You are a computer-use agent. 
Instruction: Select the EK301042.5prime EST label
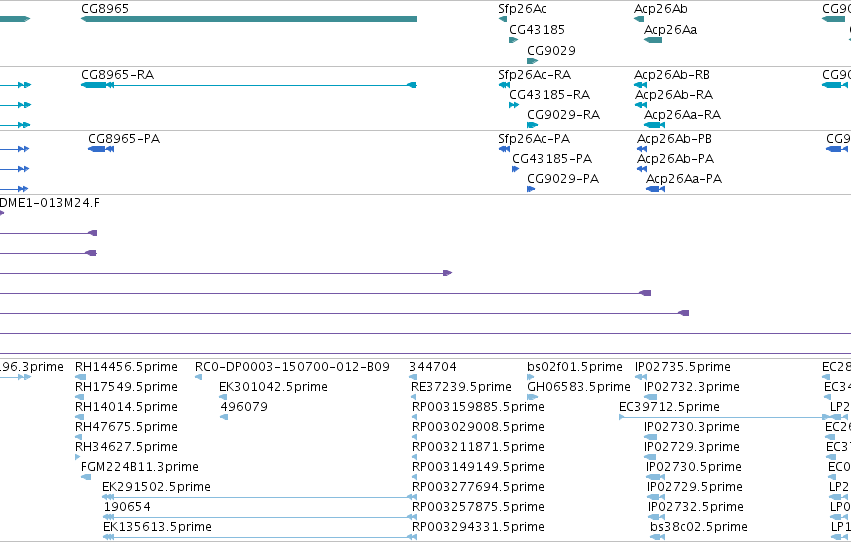pyautogui.click(x=273, y=387)
